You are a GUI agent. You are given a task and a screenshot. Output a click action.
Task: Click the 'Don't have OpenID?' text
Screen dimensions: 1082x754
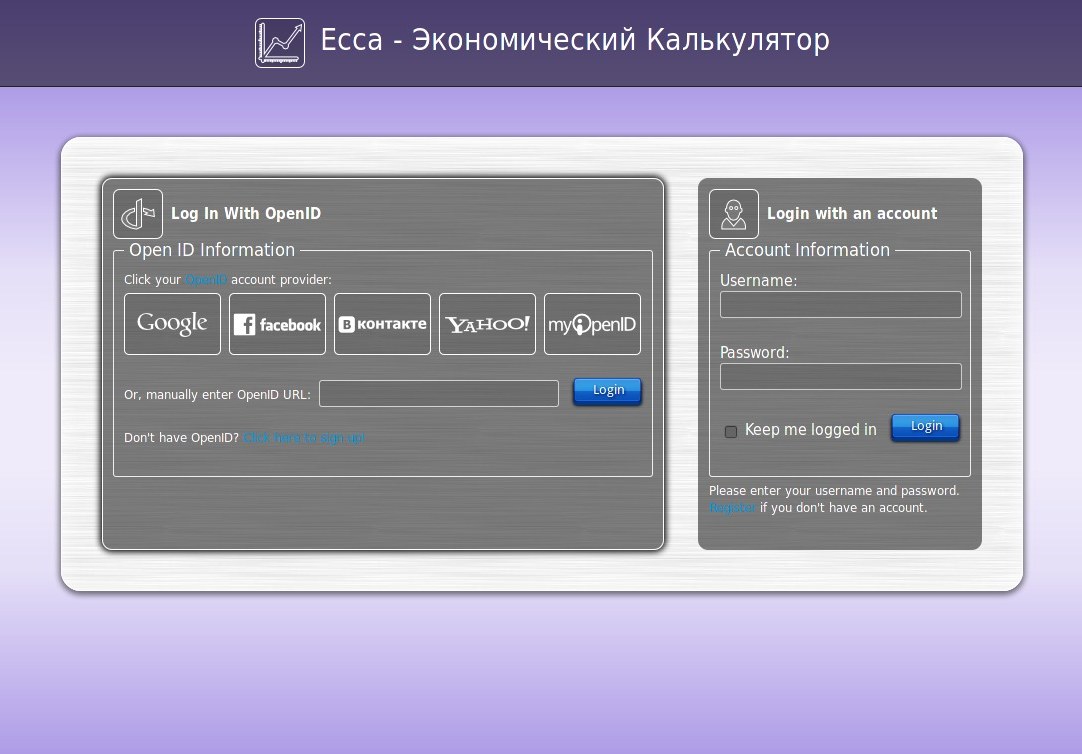tap(181, 437)
